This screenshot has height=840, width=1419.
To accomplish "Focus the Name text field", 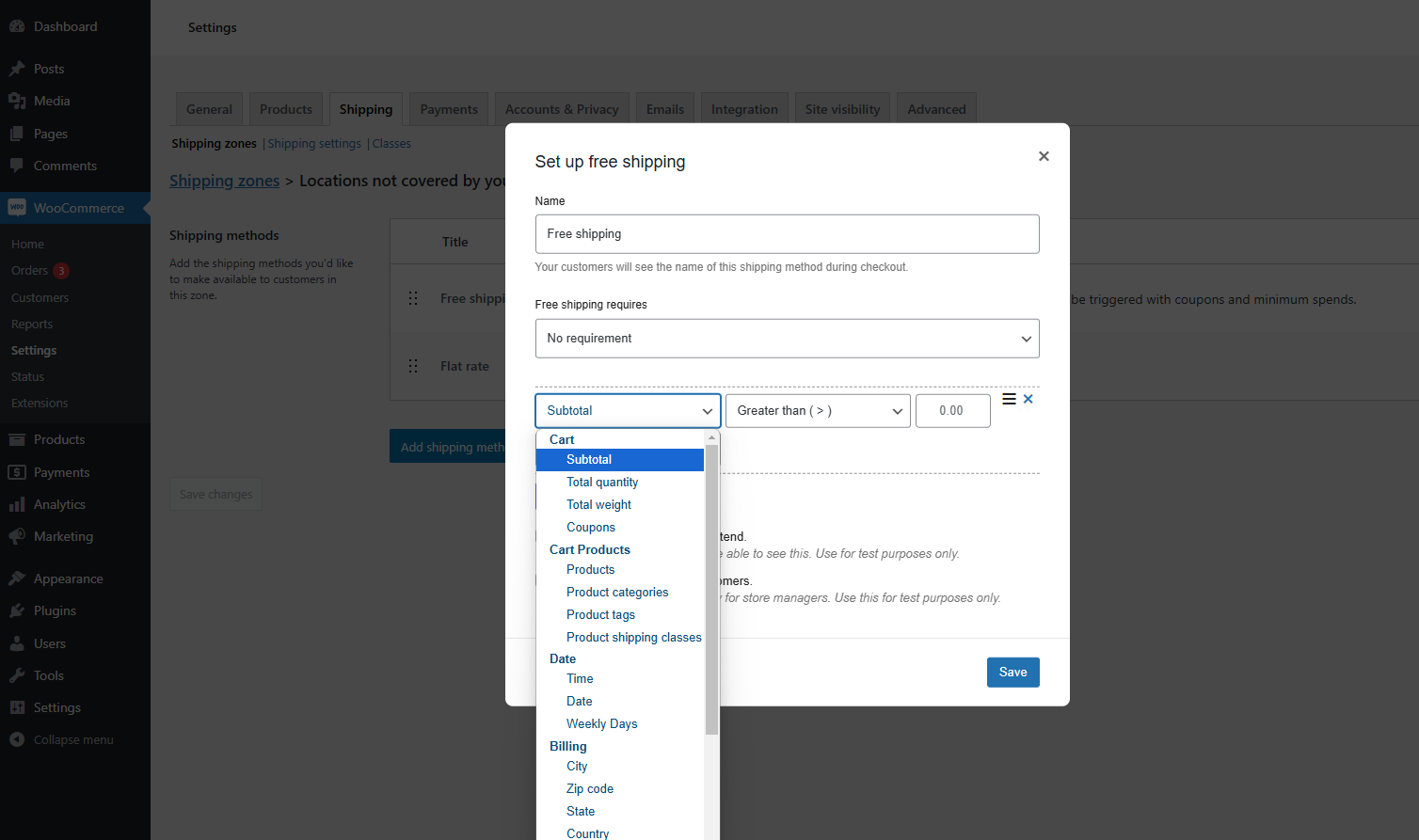I will click(787, 234).
